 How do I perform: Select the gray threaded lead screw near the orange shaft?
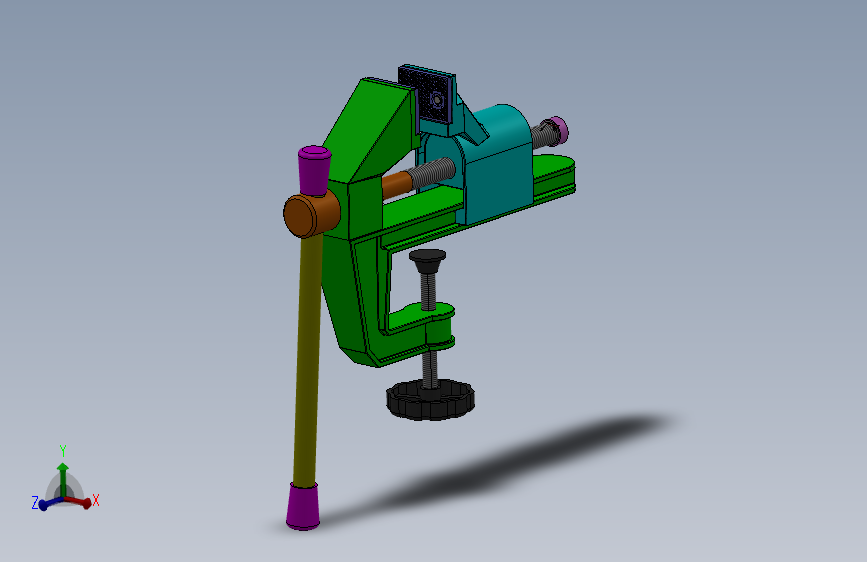(432, 171)
